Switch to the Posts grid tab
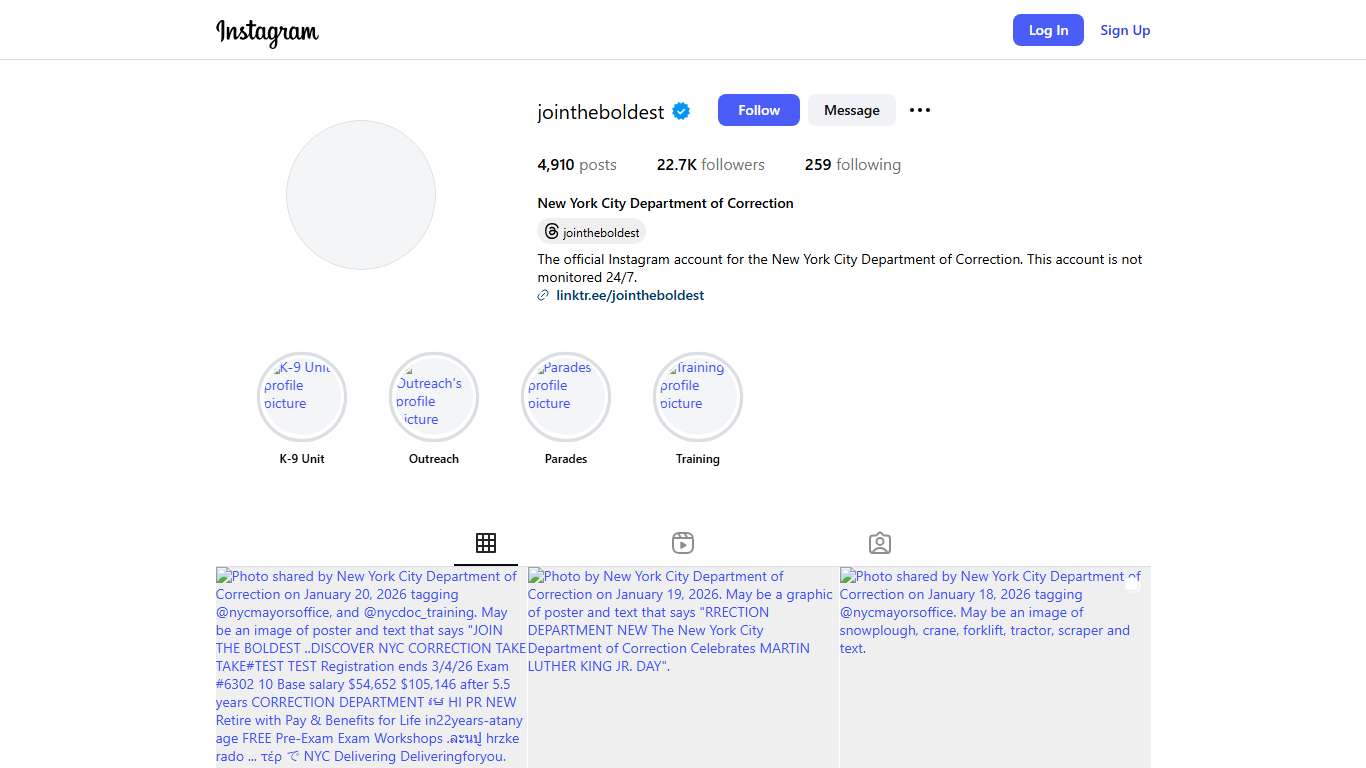The image size is (1366, 768). [486, 543]
